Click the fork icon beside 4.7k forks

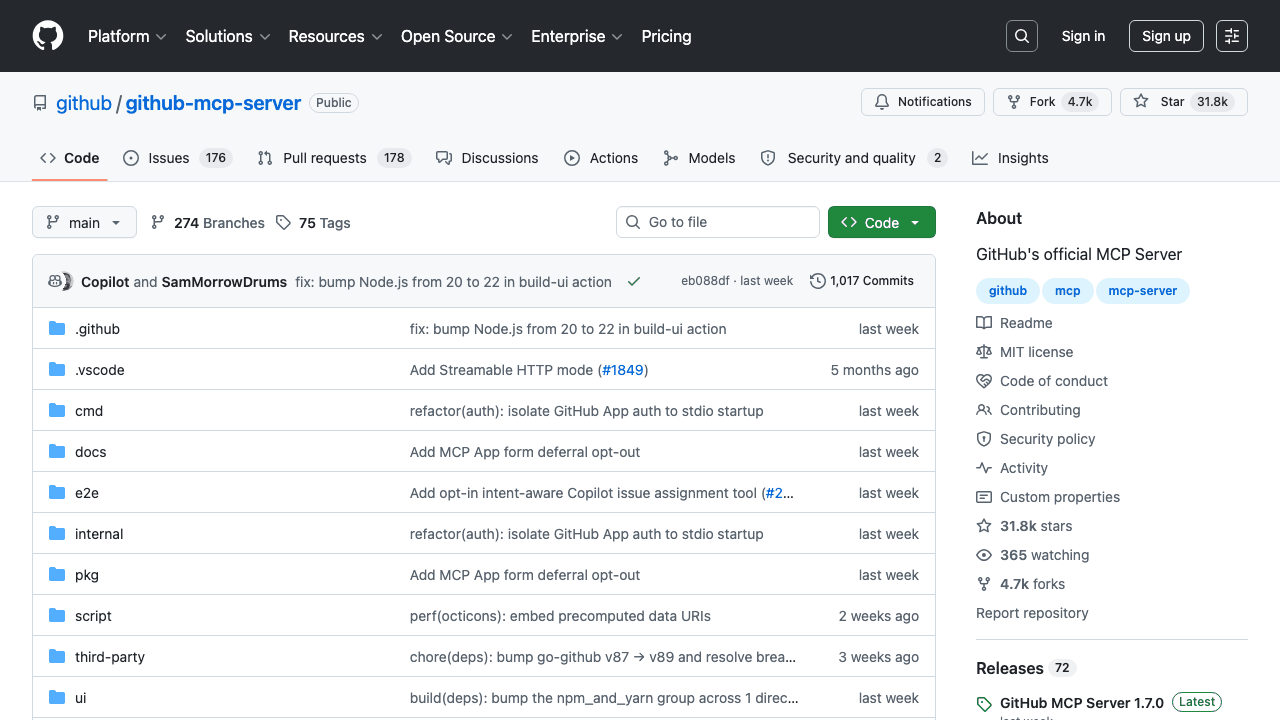pyautogui.click(x=984, y=584)
